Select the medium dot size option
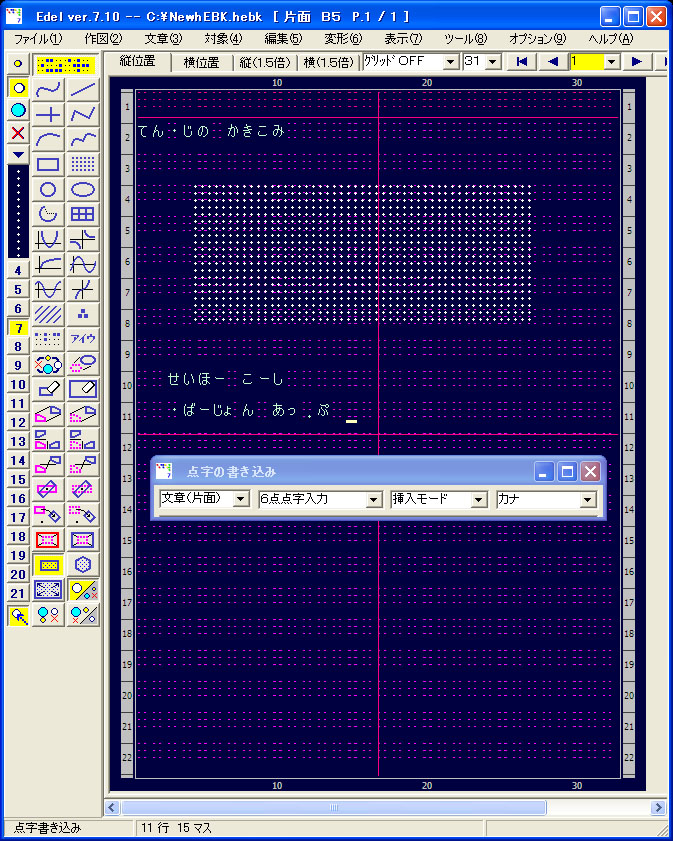The image size is (673, 841). tap(17, 87)
